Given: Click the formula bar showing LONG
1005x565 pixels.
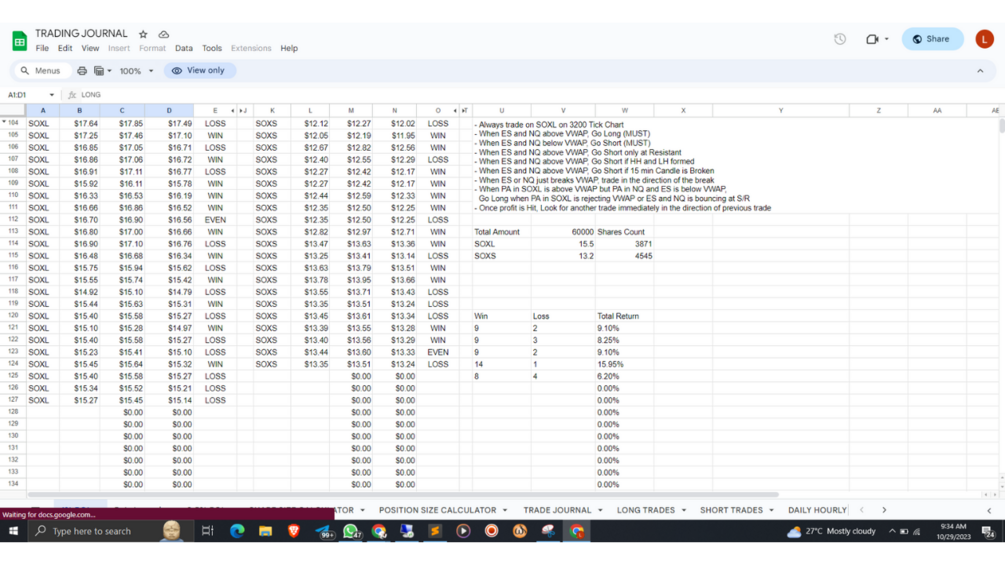Looking at the screenshot, I should (538, 95).
